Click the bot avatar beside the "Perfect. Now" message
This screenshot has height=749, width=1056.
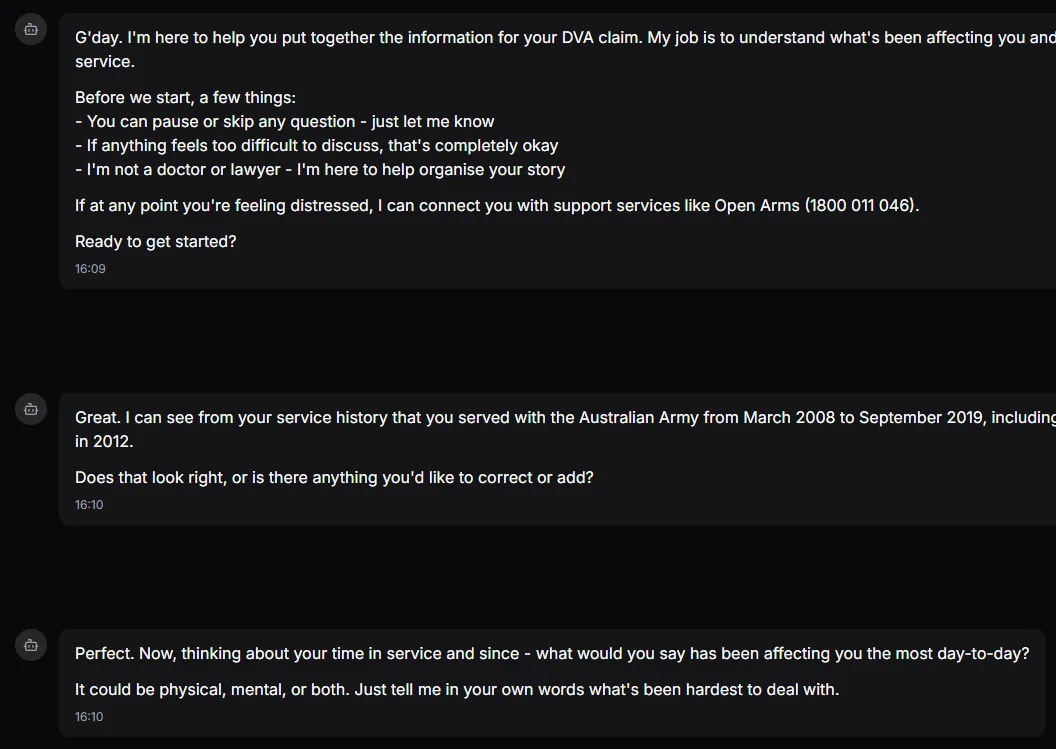point(31,645)
